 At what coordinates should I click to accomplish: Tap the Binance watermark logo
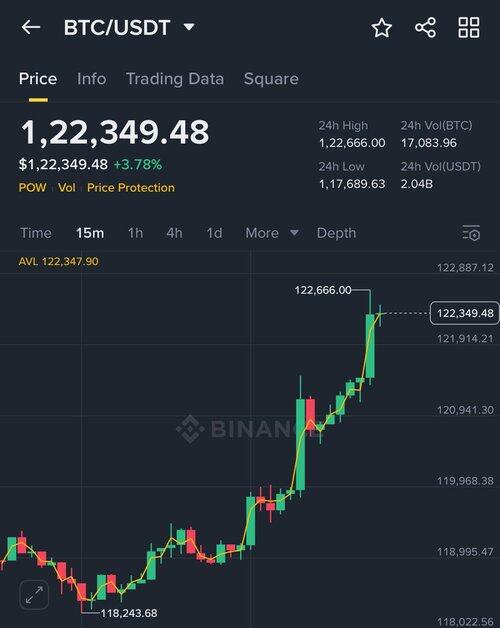[x=190, y=429]
